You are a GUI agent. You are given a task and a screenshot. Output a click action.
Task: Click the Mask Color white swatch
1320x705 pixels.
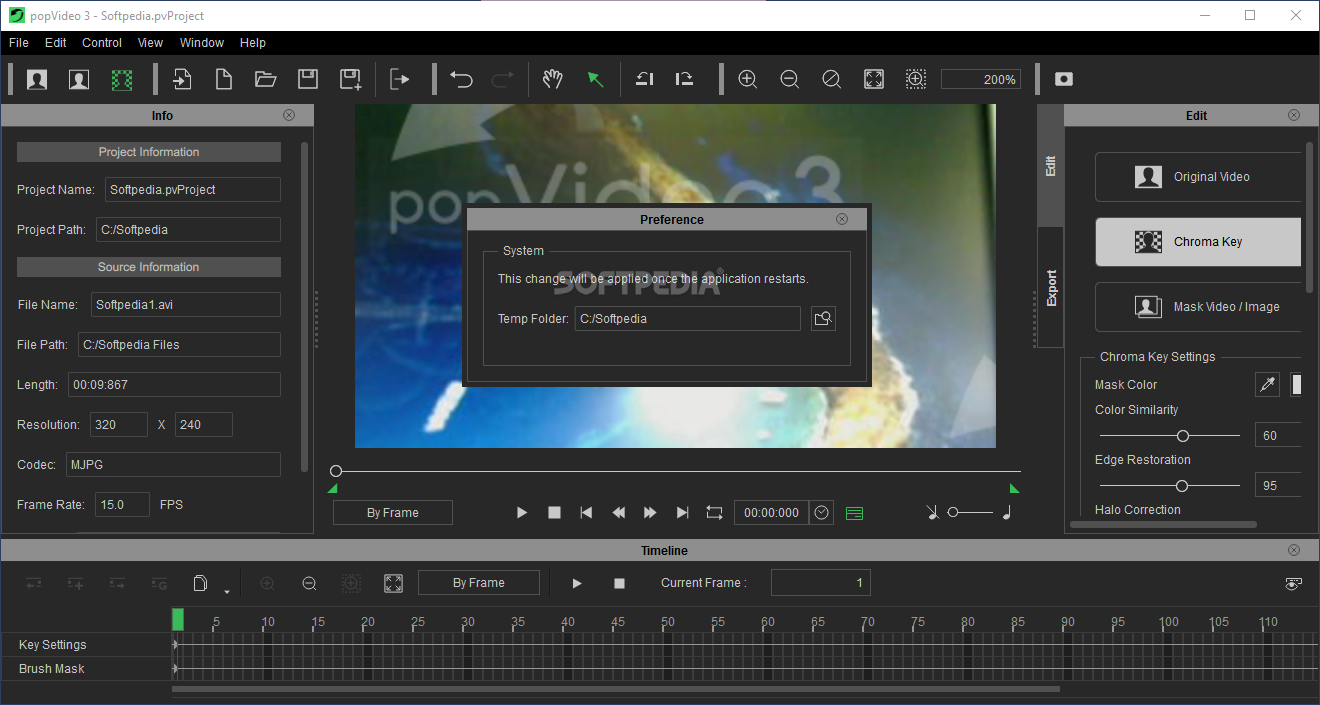[x=1296, y=385]
